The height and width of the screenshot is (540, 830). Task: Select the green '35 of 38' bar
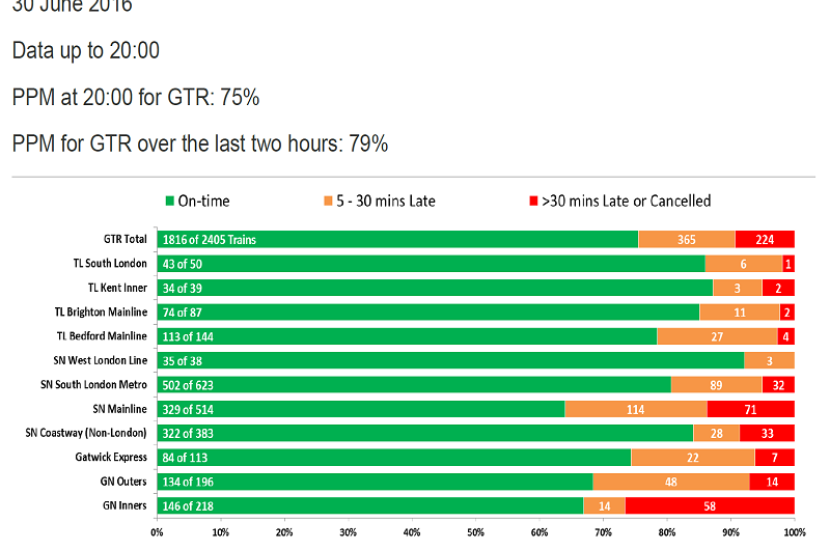(450, 360)
